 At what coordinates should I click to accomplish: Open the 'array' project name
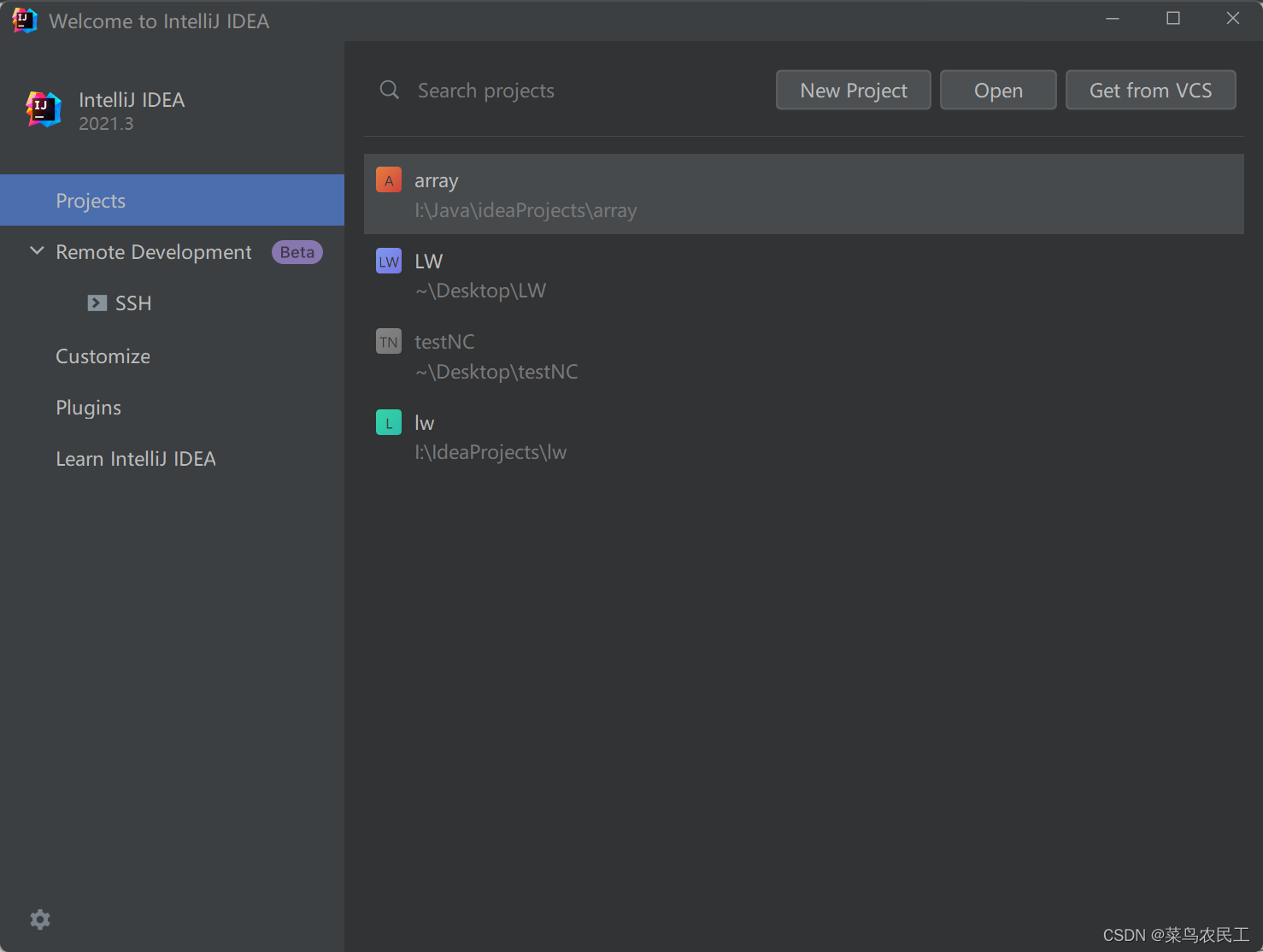click(437, 181)
